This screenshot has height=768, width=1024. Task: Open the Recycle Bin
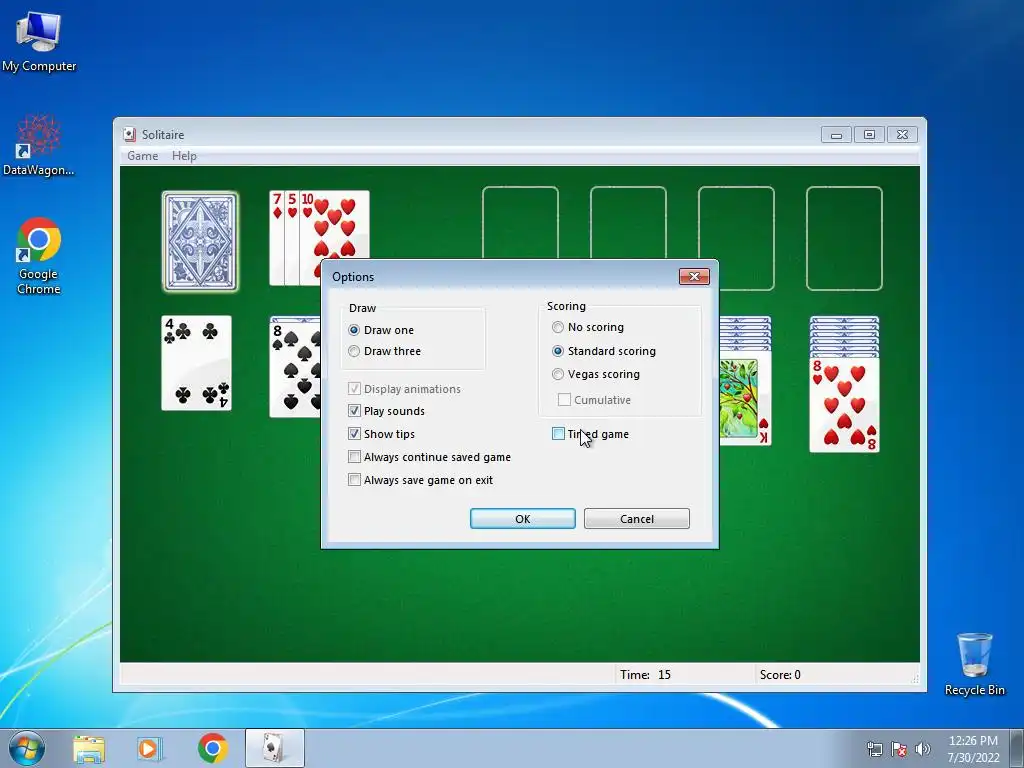click(x=974, y=664)
